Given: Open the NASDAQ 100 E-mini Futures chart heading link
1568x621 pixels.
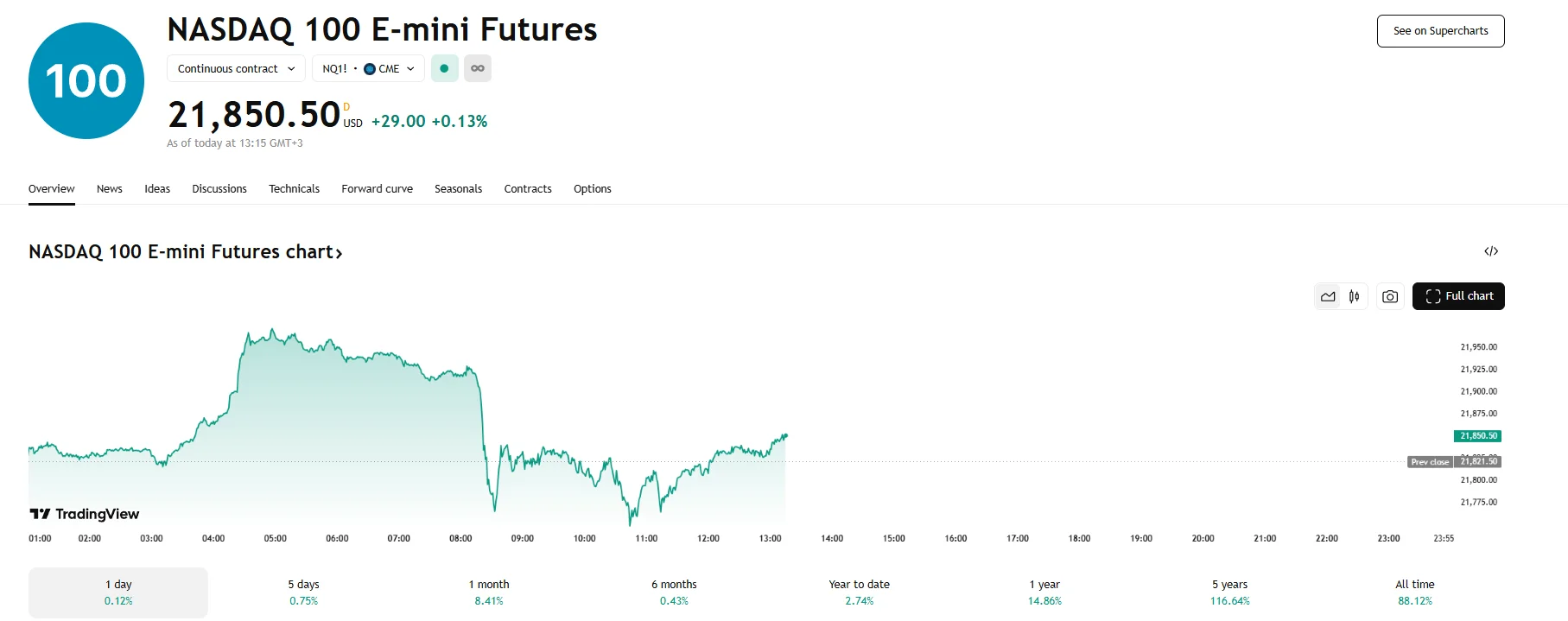Looking at the screenshot, I should 186,252.
